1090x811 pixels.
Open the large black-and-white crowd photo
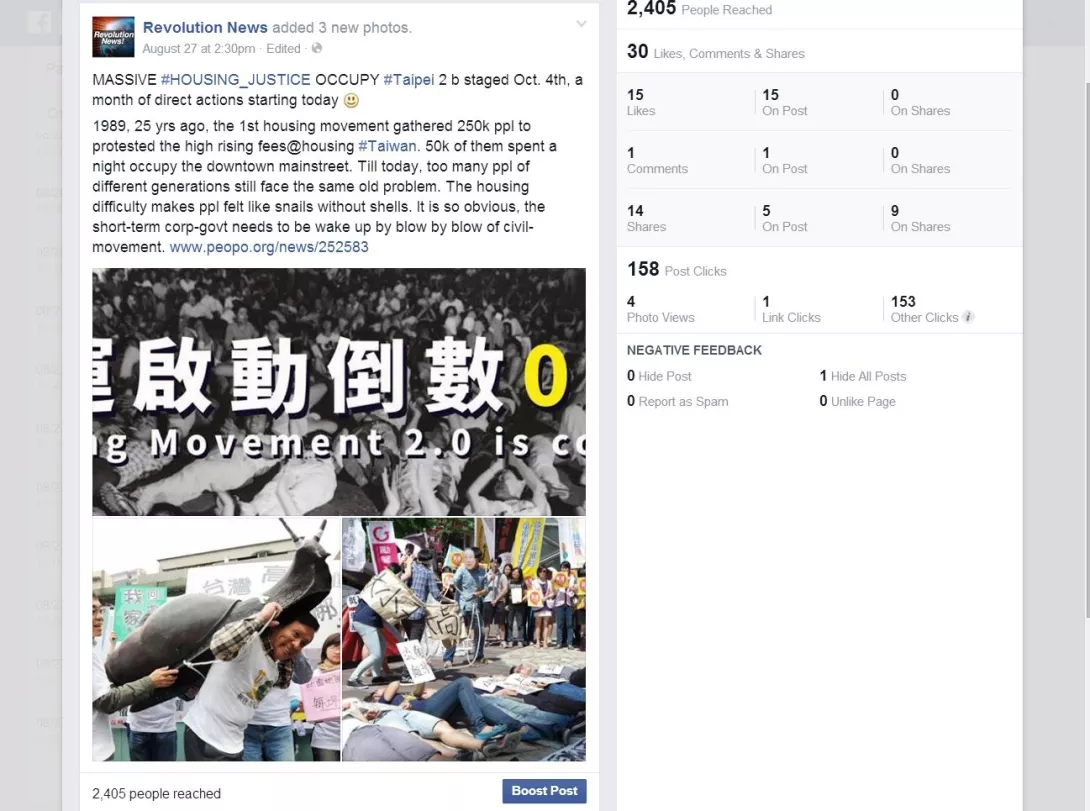[x=339, y=392]
